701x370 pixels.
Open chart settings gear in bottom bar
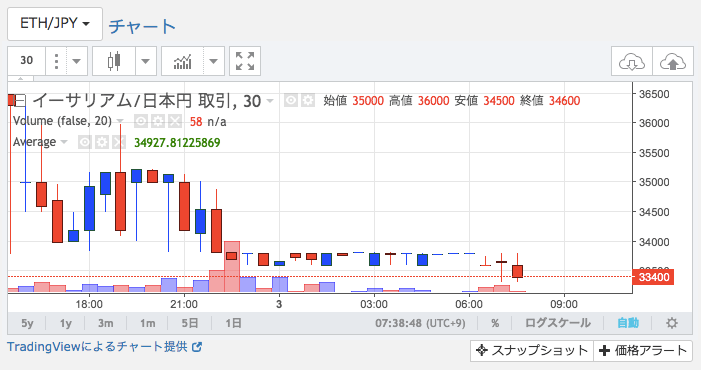(x=672, y=323)
